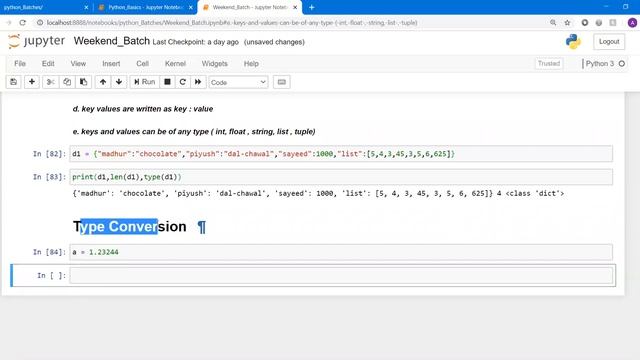Click the Logout button
The height and width of the screenshot is (360, 640).
click(x=609, y=42)
